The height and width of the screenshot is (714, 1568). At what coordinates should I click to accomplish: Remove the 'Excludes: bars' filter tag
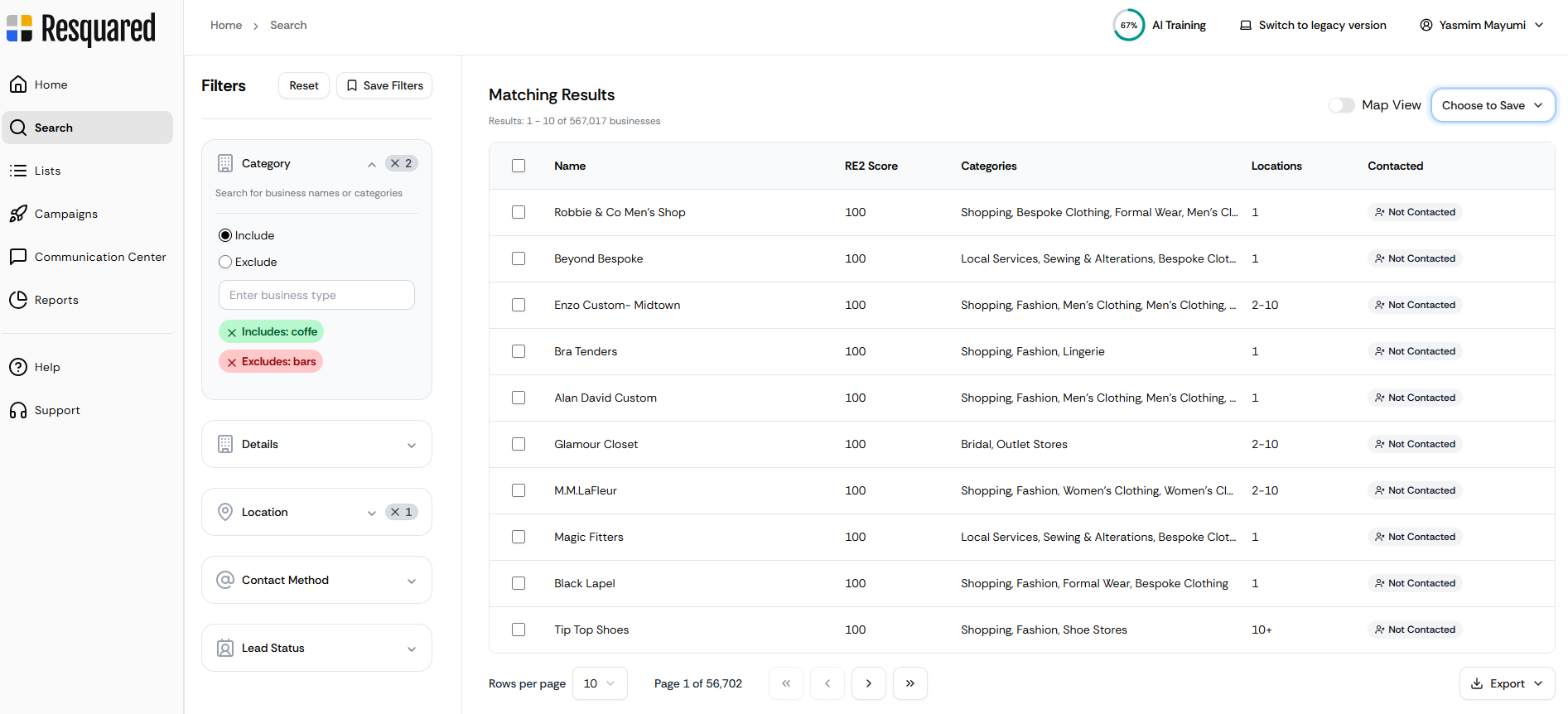[x=232, y=362]
